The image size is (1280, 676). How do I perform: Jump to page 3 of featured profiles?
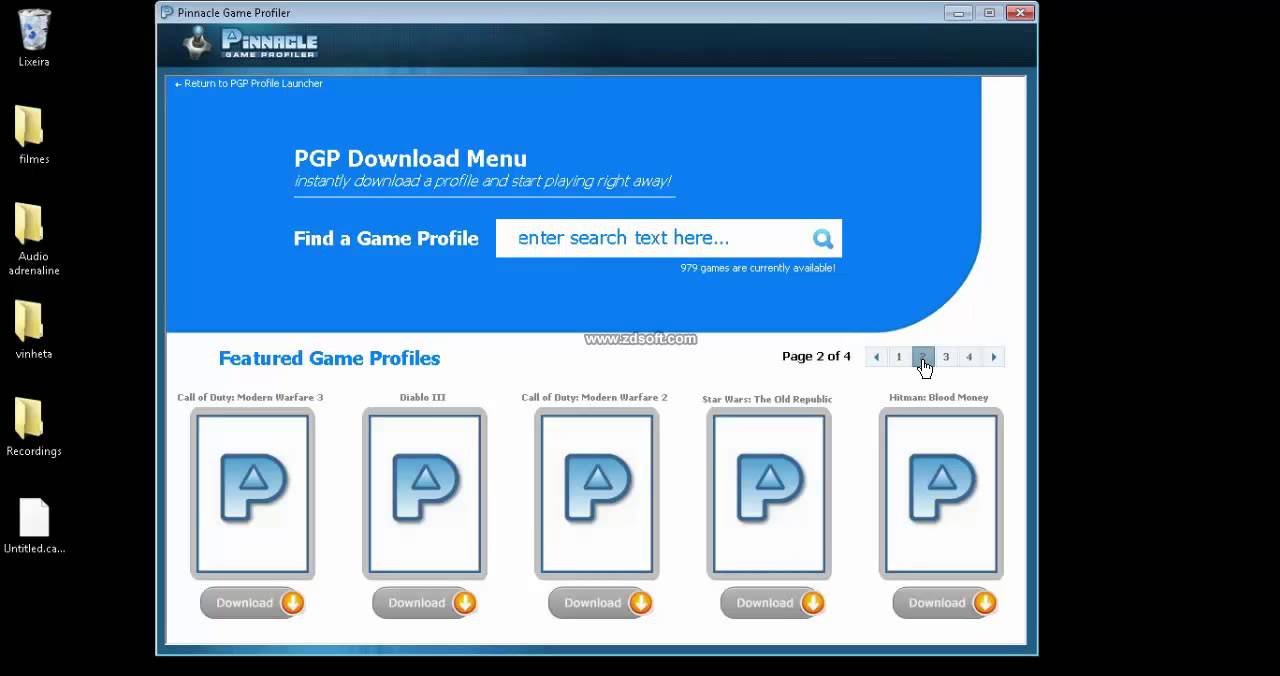[946, 357]
